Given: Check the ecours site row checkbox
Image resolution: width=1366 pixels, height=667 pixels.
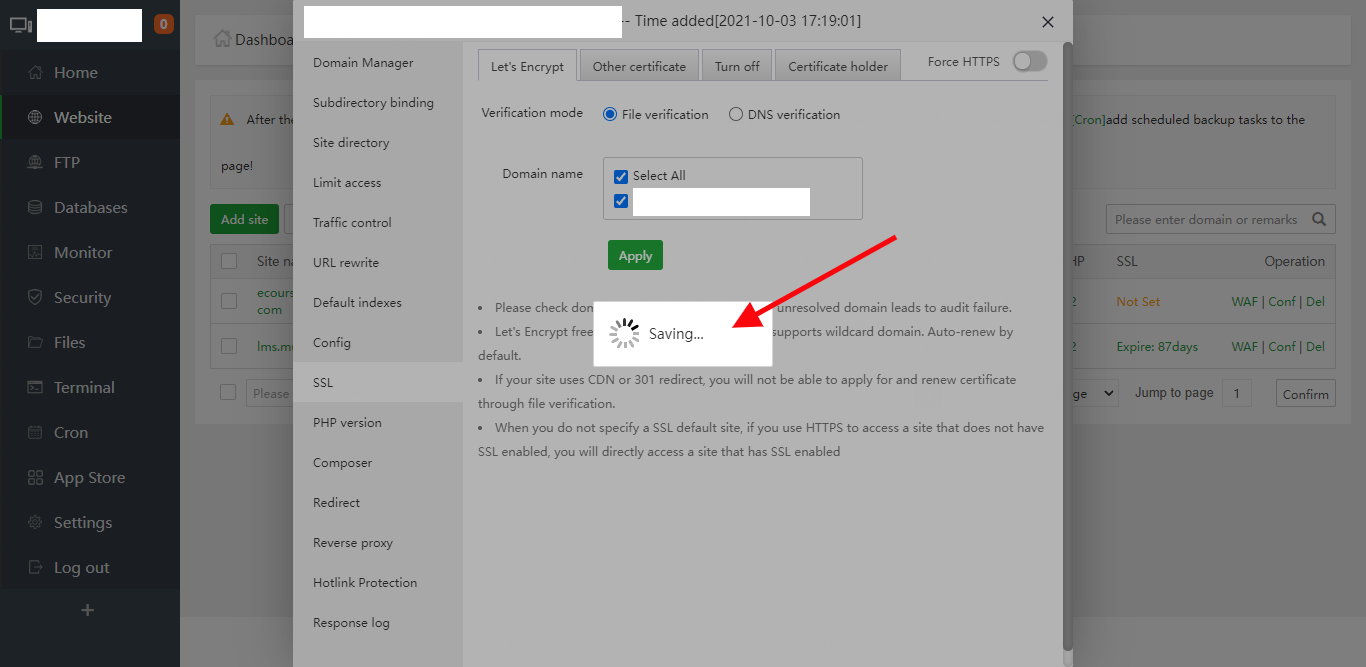Looking at the screenshot, I should pyautogui.click(x=229, y=301).
